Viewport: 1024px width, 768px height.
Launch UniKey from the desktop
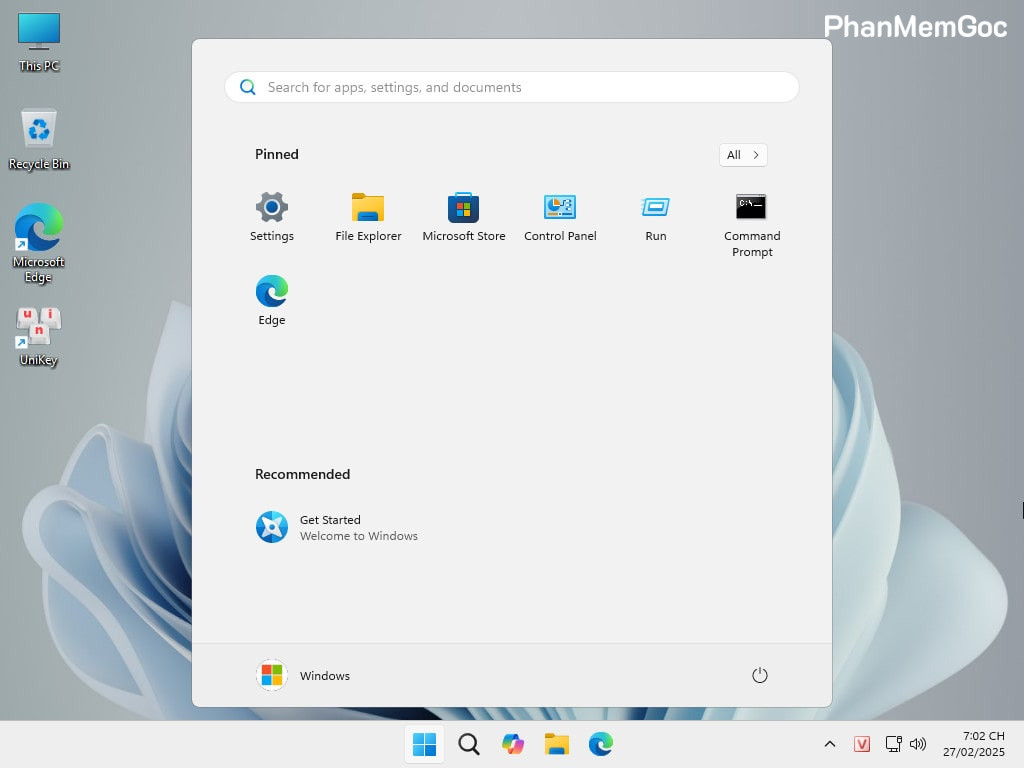point(37,335)
